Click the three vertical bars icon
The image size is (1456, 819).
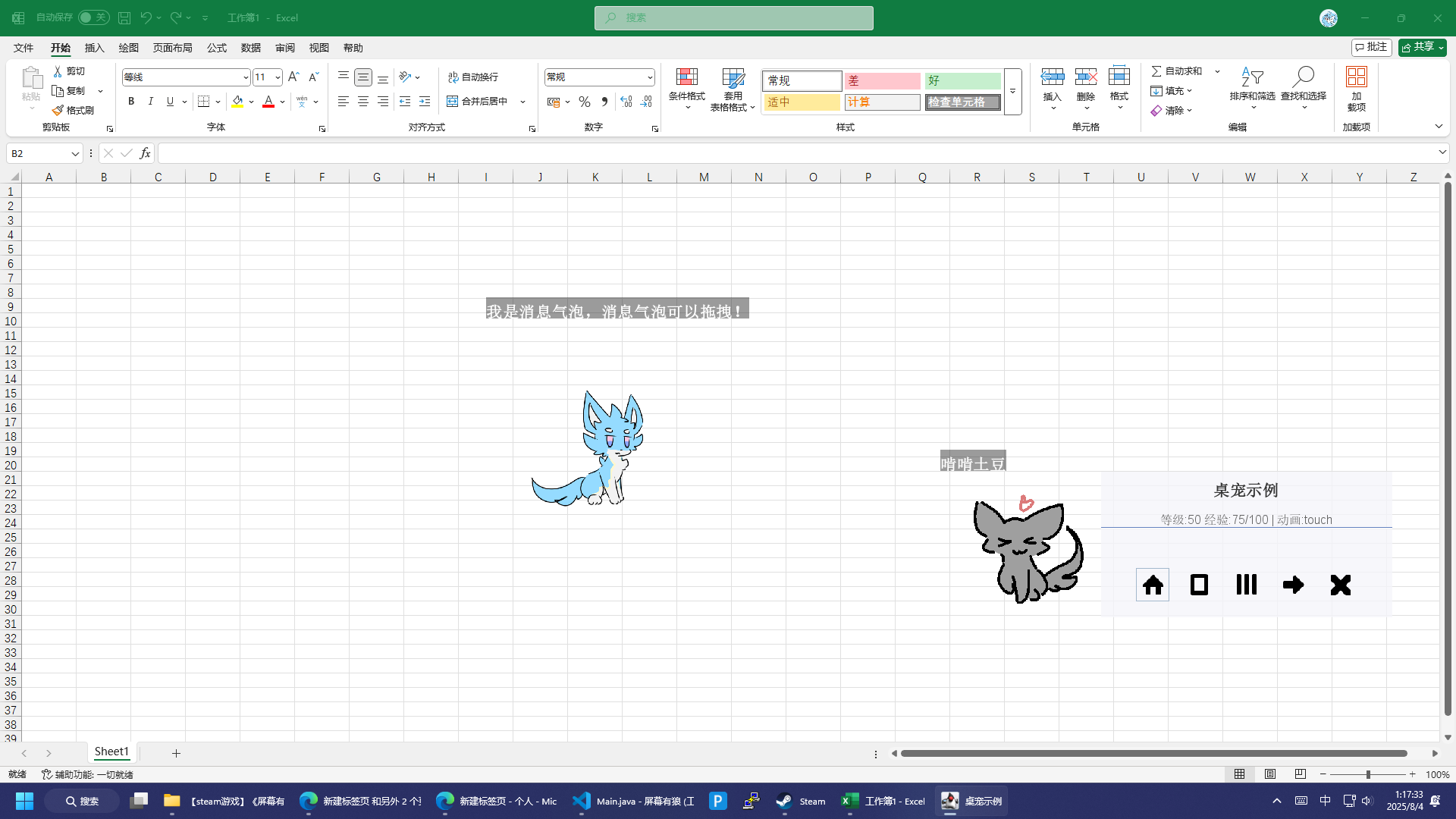1246,585
